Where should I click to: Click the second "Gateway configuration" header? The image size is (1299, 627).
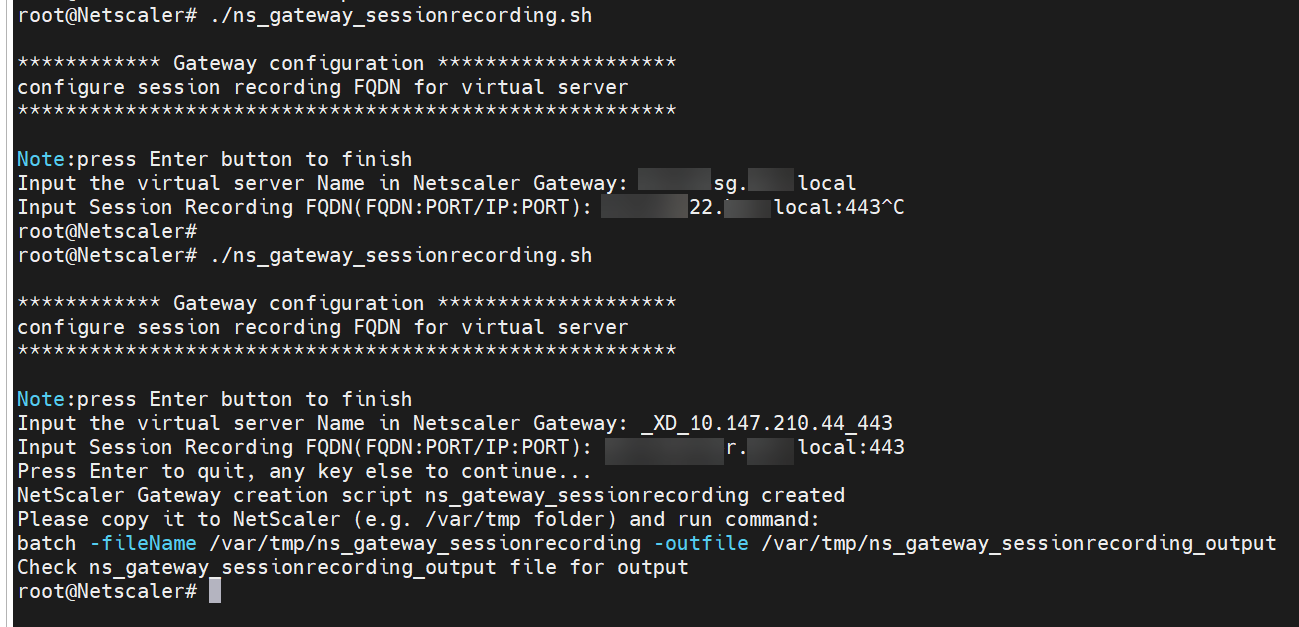click(x=298, y=304)
